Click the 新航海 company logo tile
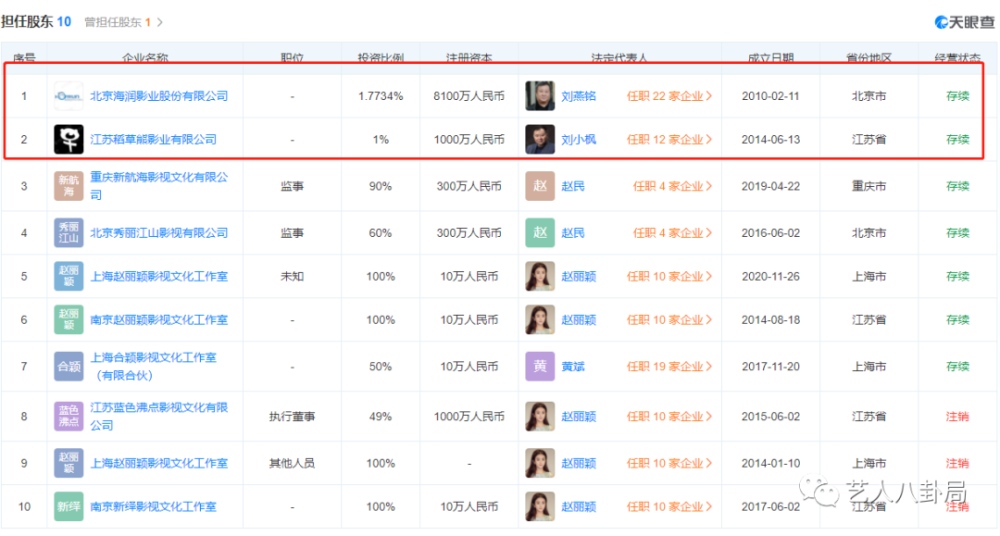Image resolution: width=1000 pixels, height=536 pixels. click(x=68, y=186)
